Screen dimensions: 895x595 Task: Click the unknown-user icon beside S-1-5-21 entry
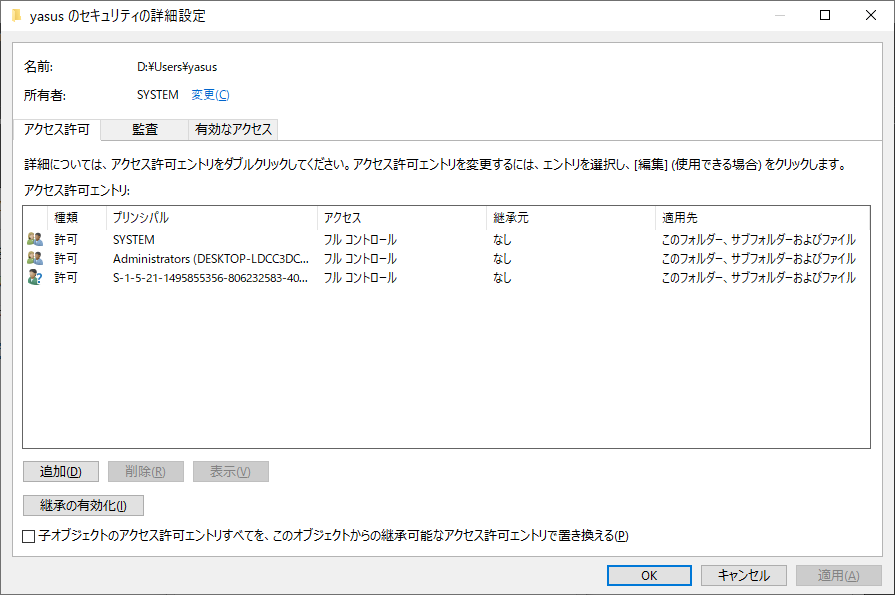point(35,278)
